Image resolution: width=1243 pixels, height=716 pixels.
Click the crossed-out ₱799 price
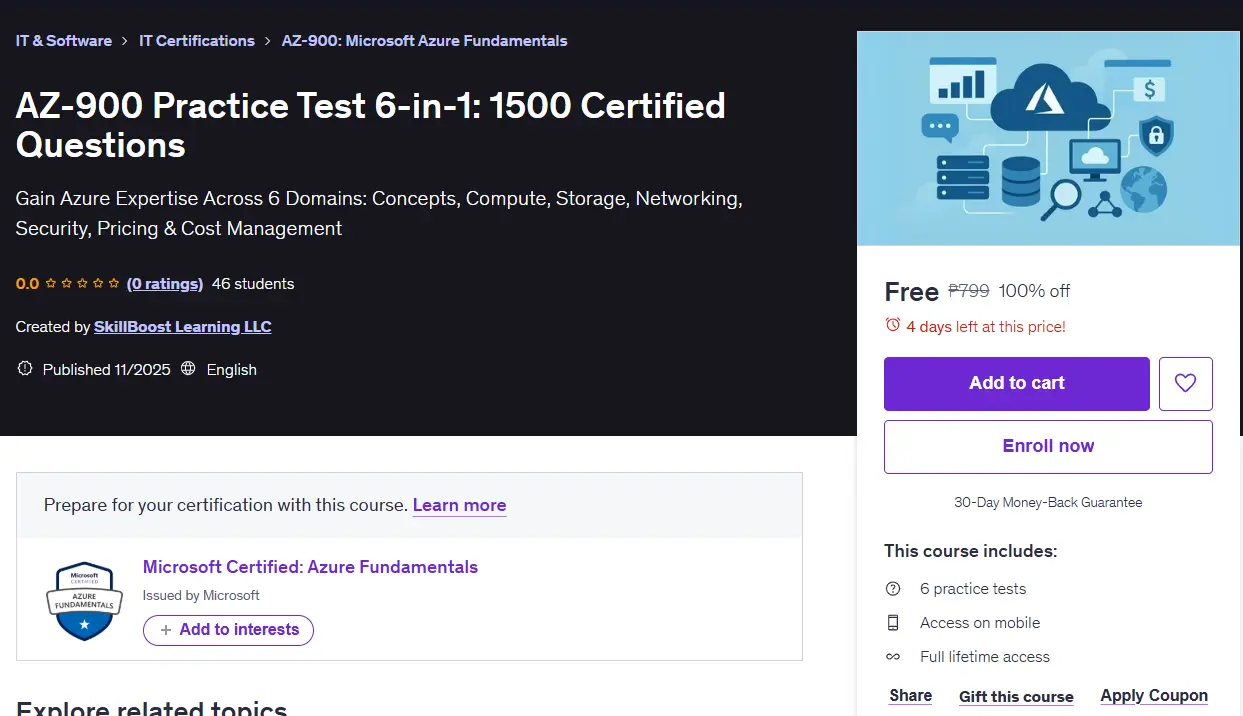(968, 291)
